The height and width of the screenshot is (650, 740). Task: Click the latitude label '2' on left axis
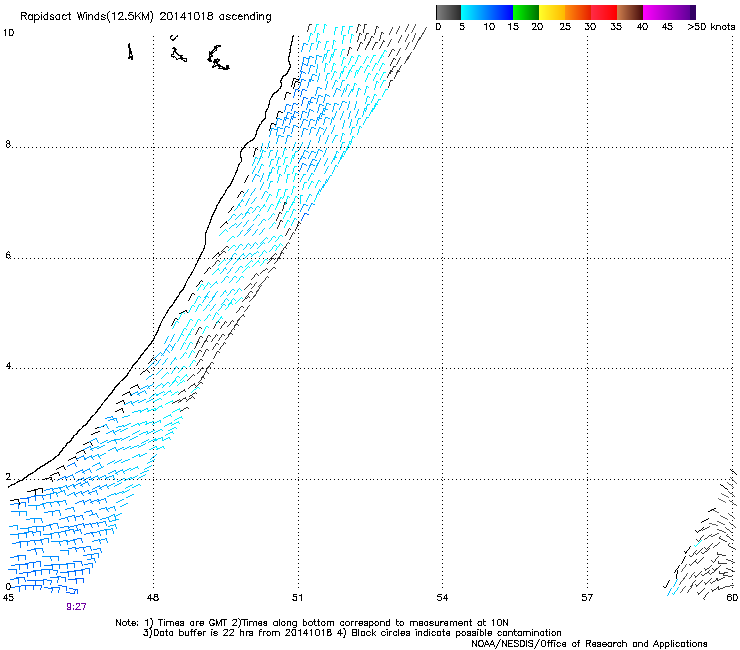tap(8, 477)
